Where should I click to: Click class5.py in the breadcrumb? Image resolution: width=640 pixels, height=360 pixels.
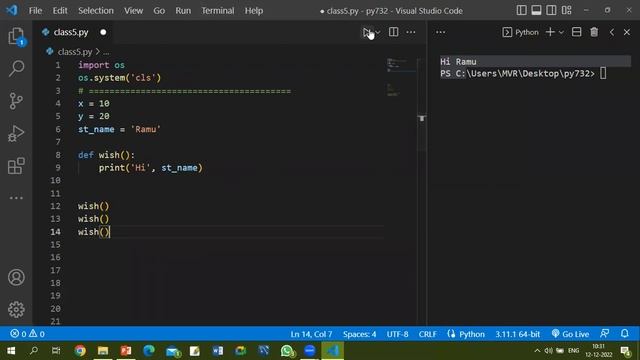[75, 52]
